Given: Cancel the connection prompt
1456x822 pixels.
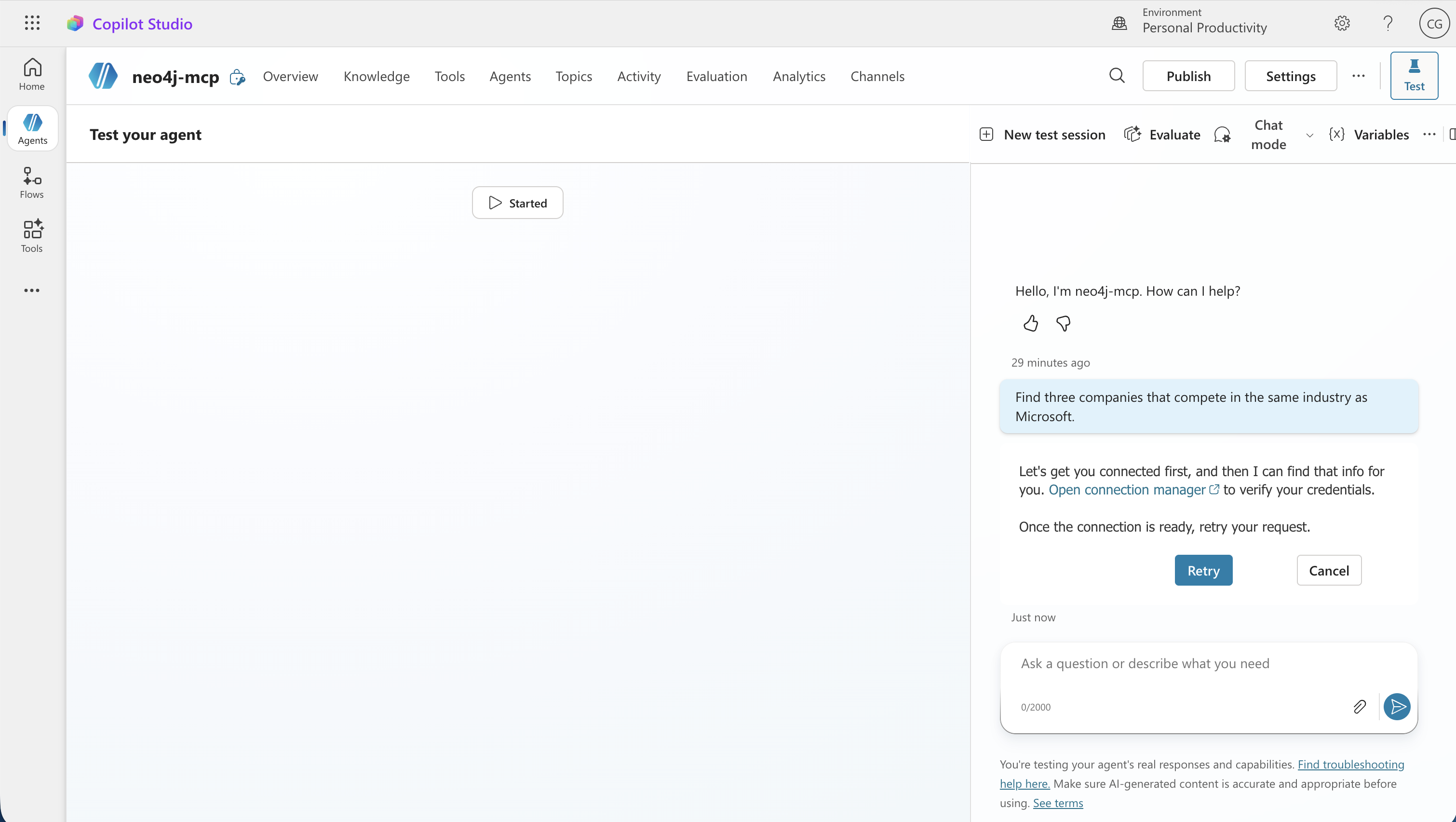Looking at the screenshot, I should pos(1329,570).
